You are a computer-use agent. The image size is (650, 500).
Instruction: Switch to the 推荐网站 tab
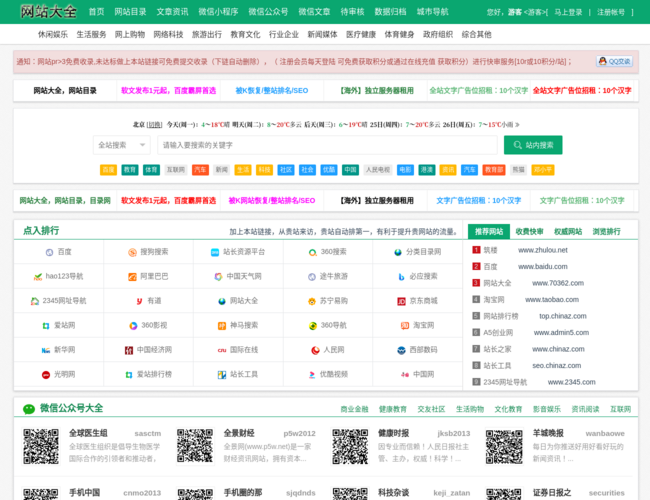(489, 231)
